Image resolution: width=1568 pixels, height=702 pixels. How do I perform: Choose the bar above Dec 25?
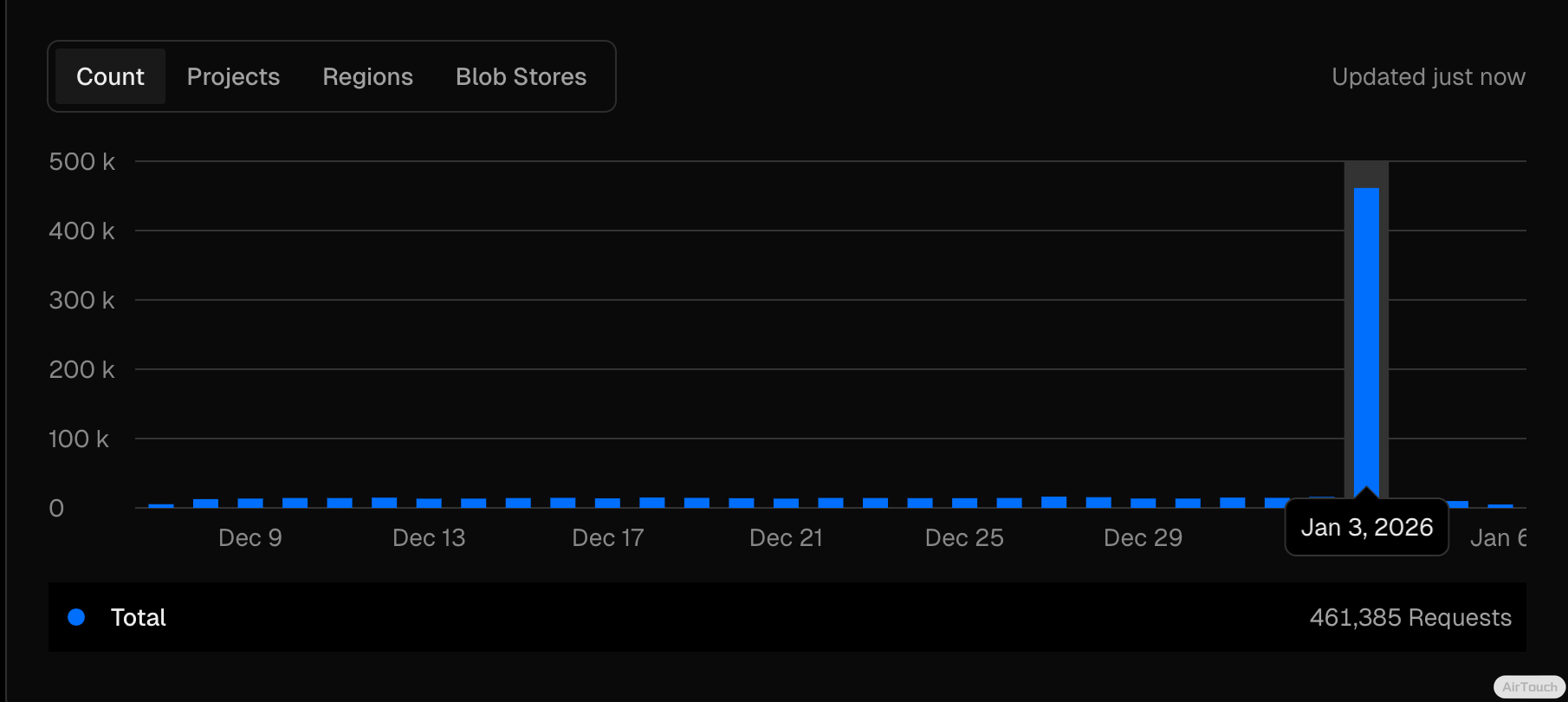coord(964,503)
